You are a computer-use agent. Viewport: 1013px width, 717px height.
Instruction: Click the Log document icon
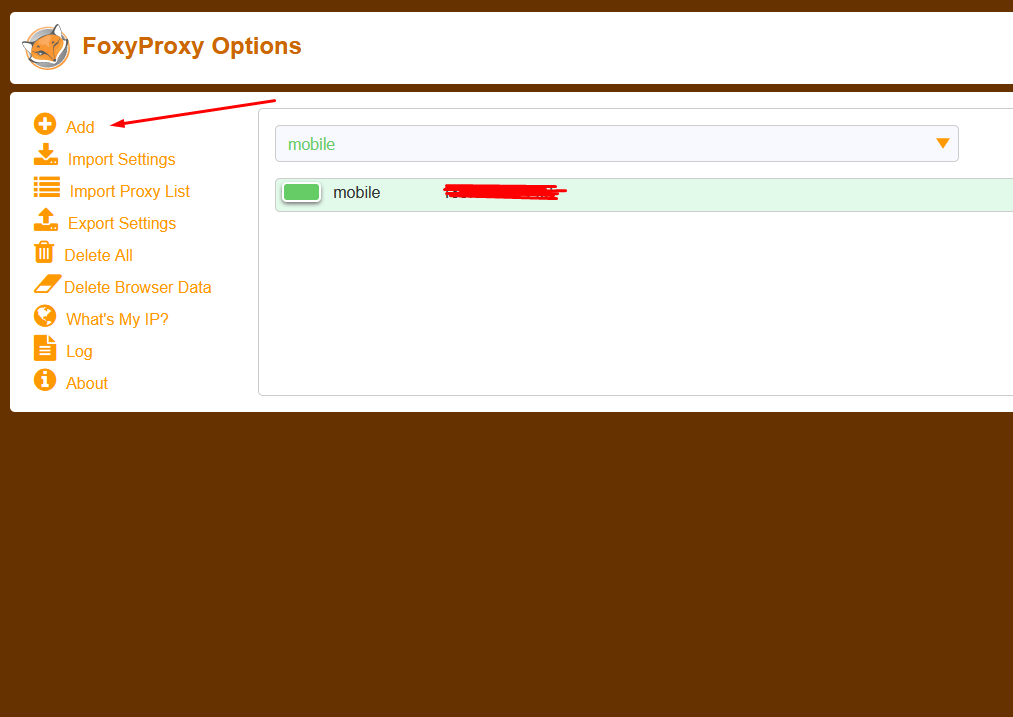45,348
